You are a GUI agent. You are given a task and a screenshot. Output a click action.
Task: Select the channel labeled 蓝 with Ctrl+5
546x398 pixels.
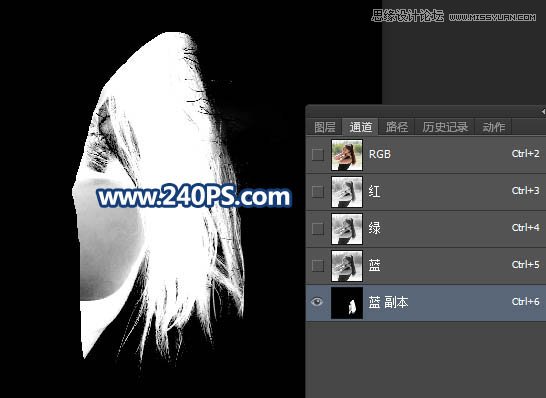pyautogui.click(x=374, y=265)
